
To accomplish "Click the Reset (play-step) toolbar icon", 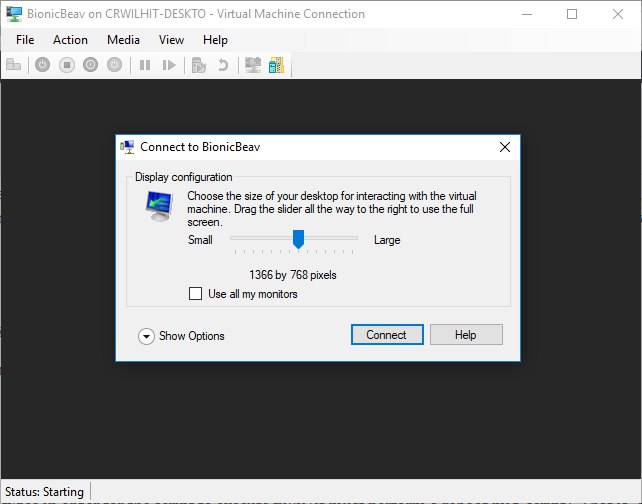I will (x=169, y=65).
